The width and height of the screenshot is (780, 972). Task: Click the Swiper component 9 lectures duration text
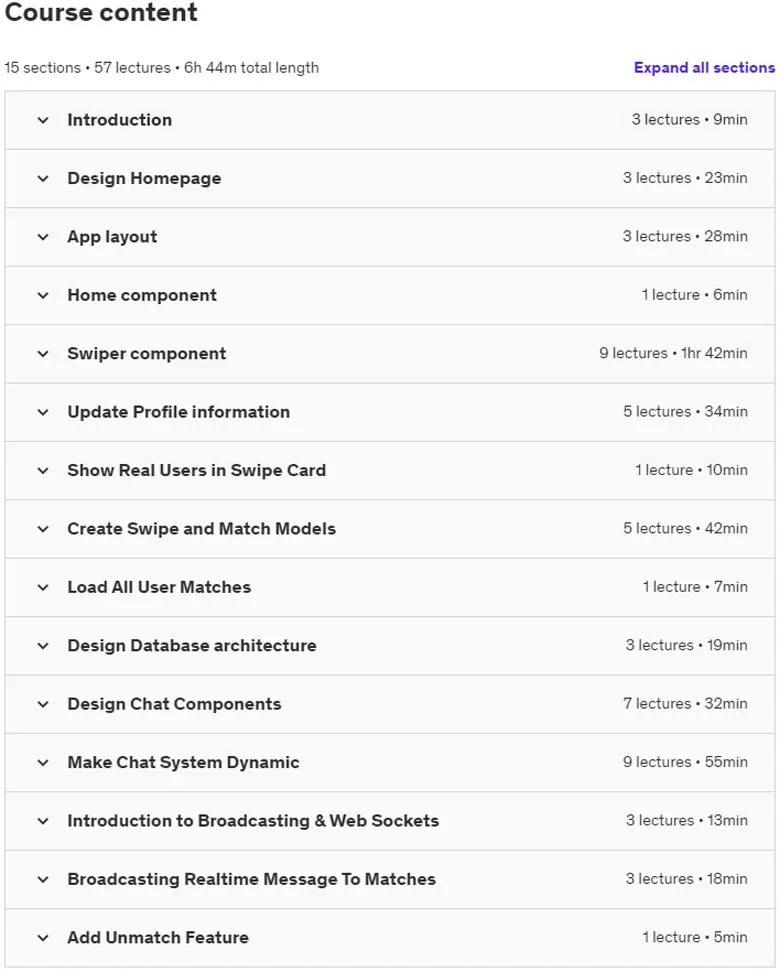[x=673, y=353]
